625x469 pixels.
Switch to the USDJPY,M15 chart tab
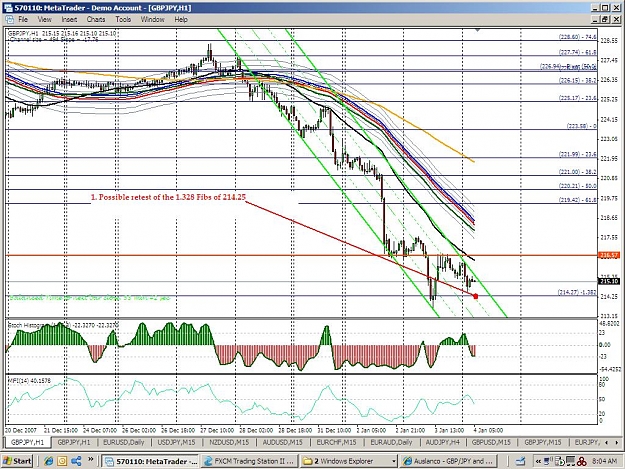pyautogui.click(x=177, y=442)
